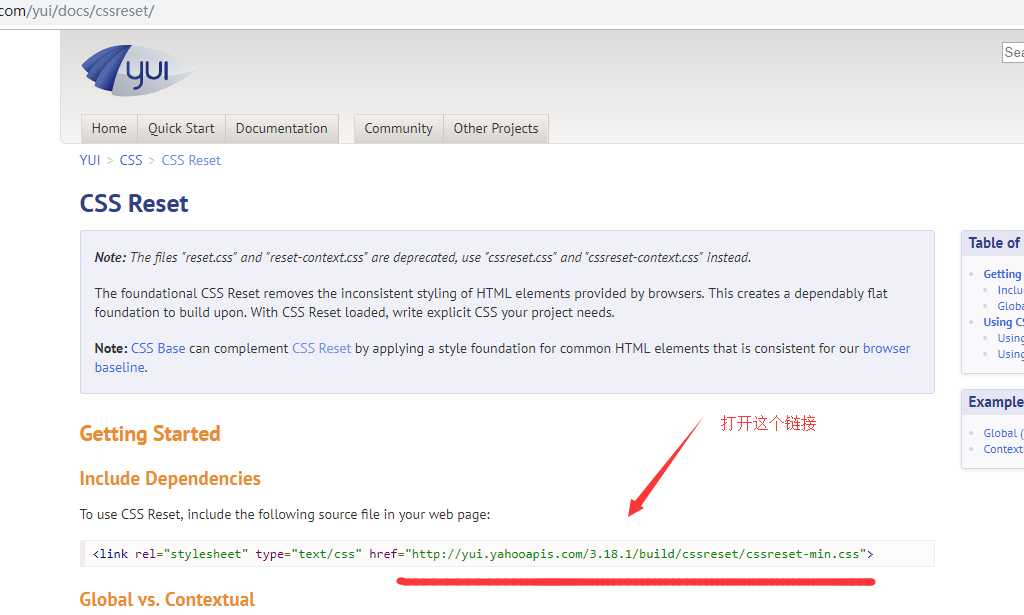Go to the Documentation tab
1024x615 pixels.
pos(281,129)
